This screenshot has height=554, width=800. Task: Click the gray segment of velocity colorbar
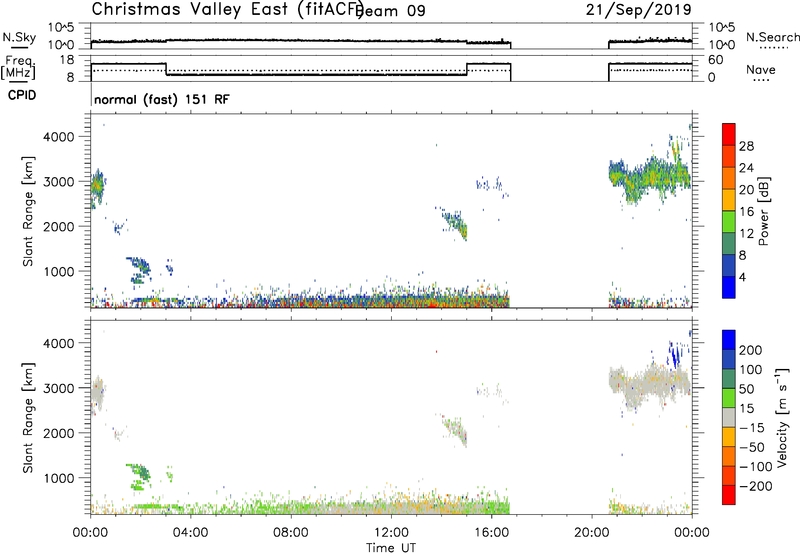coord(729,417)
